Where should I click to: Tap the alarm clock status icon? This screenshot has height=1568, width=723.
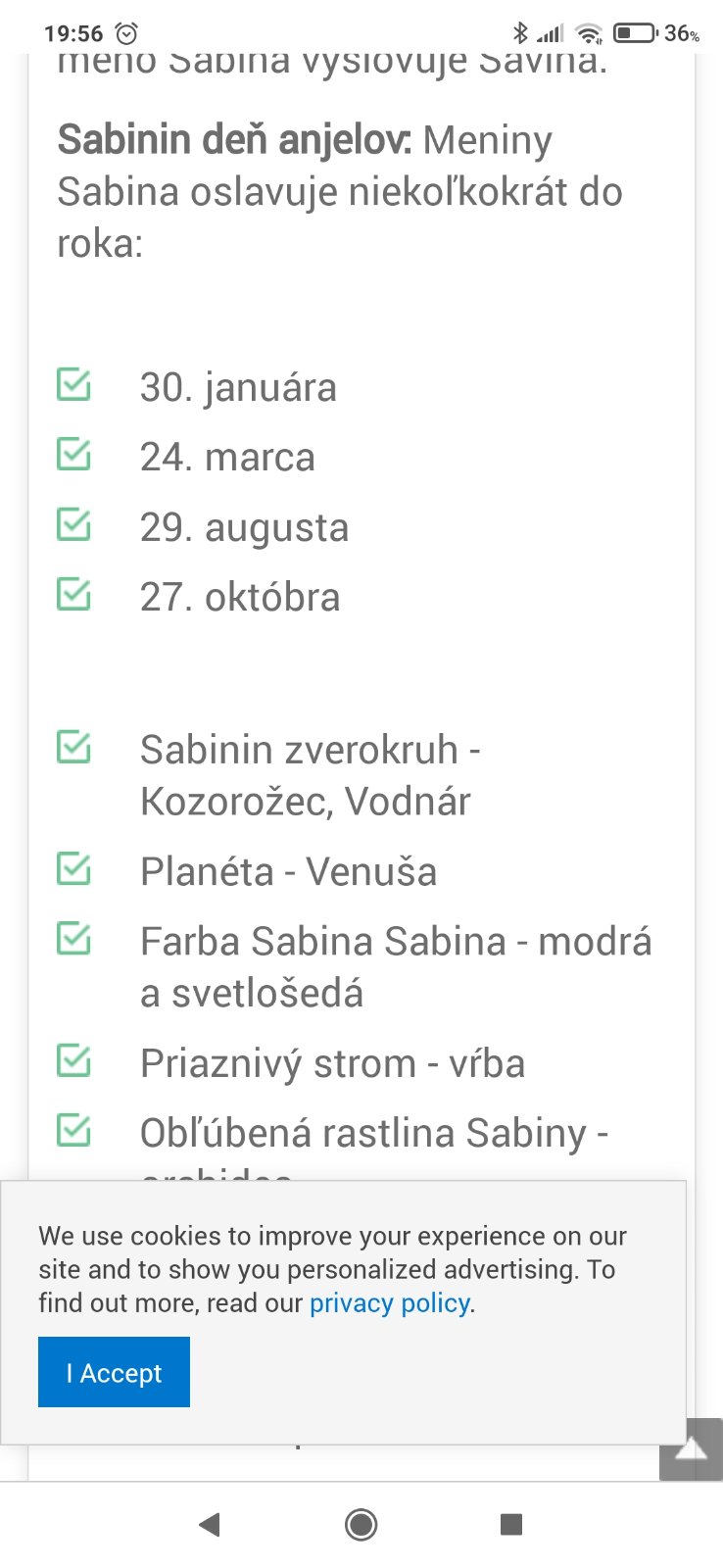[126, 33]
